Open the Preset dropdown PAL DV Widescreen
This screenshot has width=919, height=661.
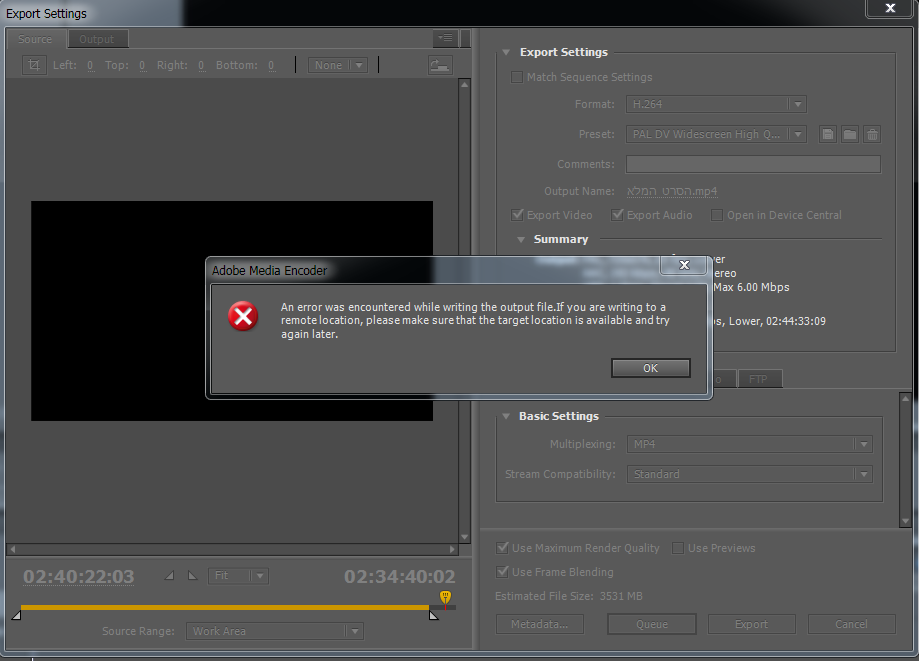click(x=716, y=134)
